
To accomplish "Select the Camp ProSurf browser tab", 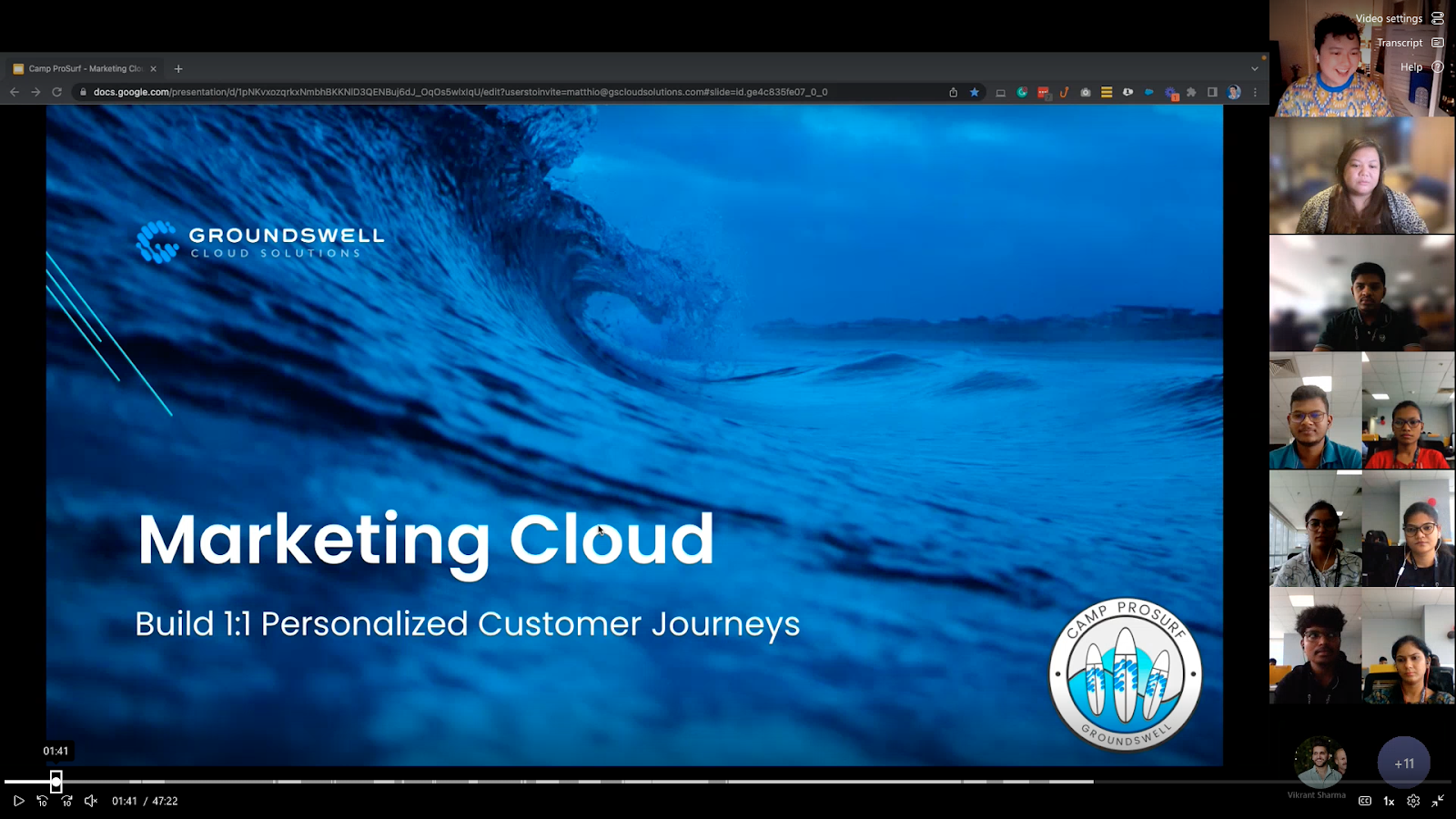I will click(x=84, y=68).
